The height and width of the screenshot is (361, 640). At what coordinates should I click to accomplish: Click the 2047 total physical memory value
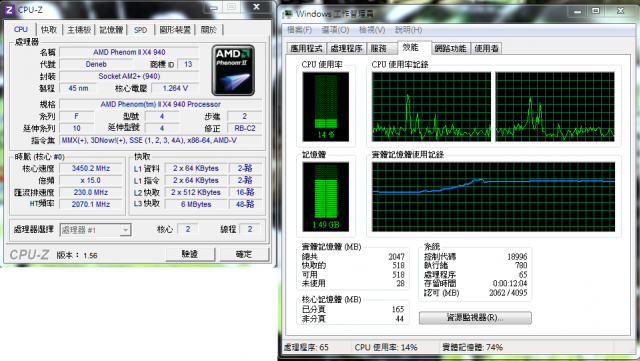pos(396,256)
